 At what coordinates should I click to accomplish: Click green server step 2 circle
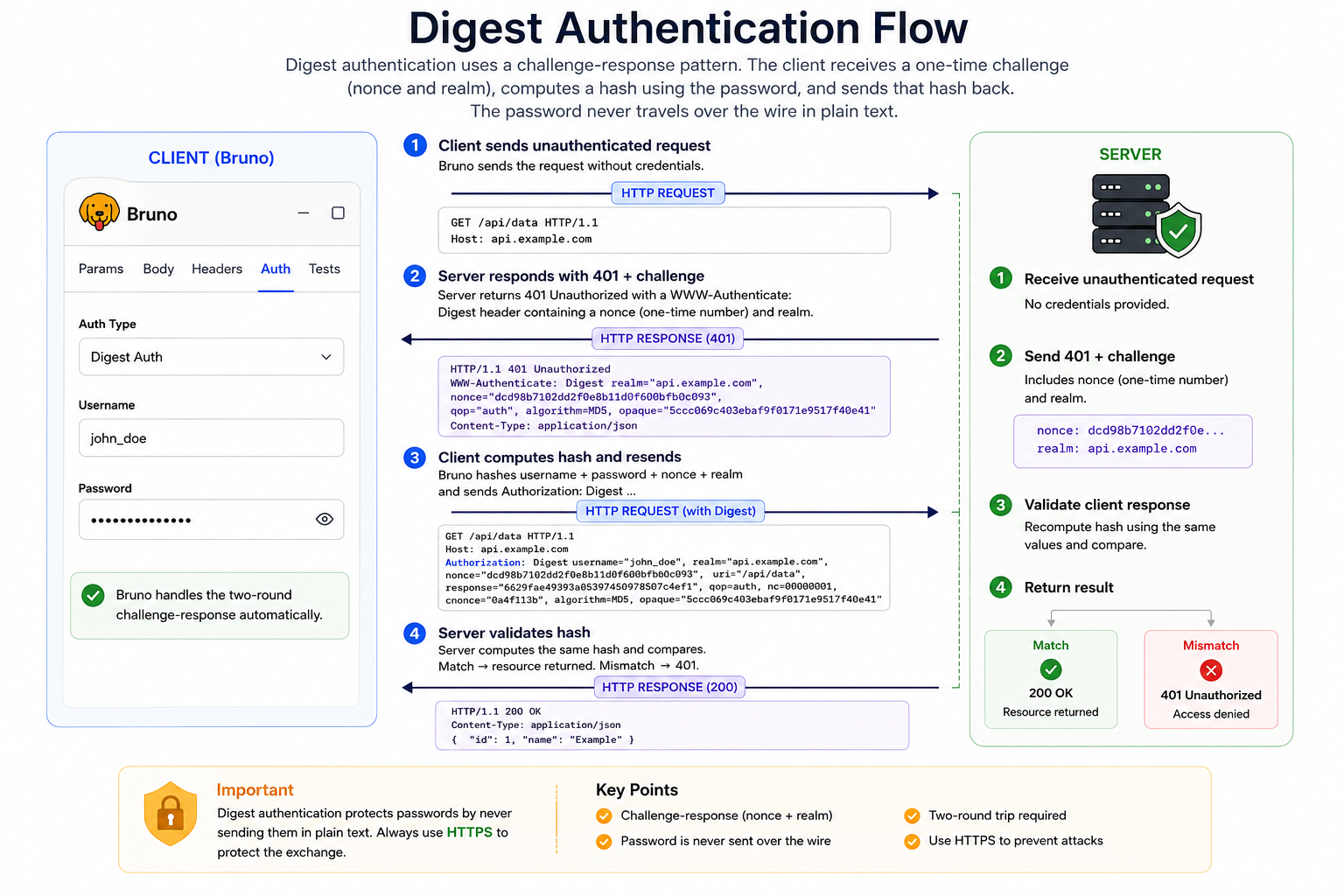1001,355
